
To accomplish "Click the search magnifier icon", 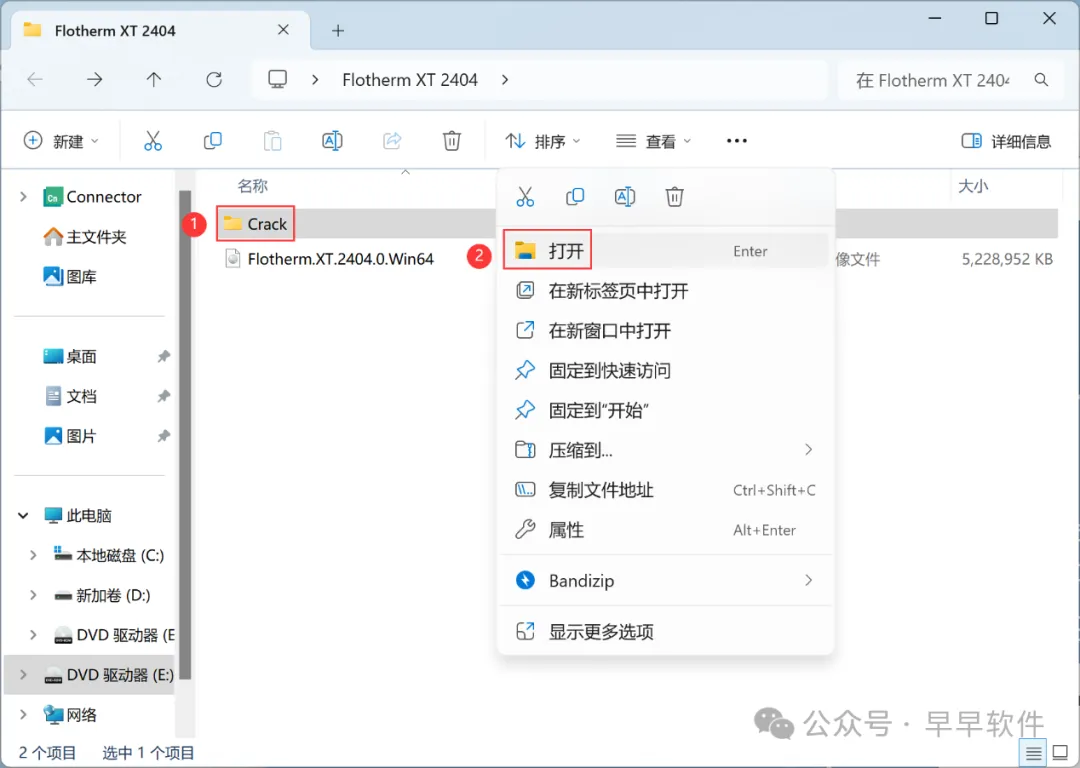I will tap(1041, 80).
